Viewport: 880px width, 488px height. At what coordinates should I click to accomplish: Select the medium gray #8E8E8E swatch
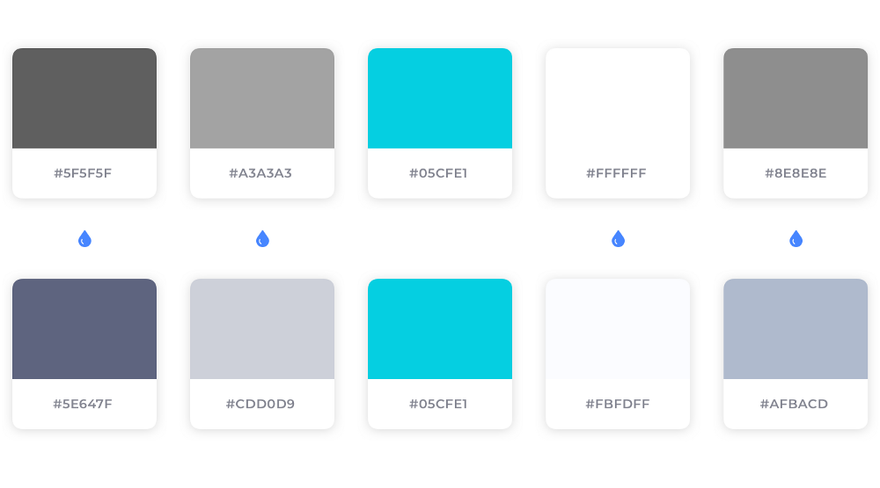796,98
